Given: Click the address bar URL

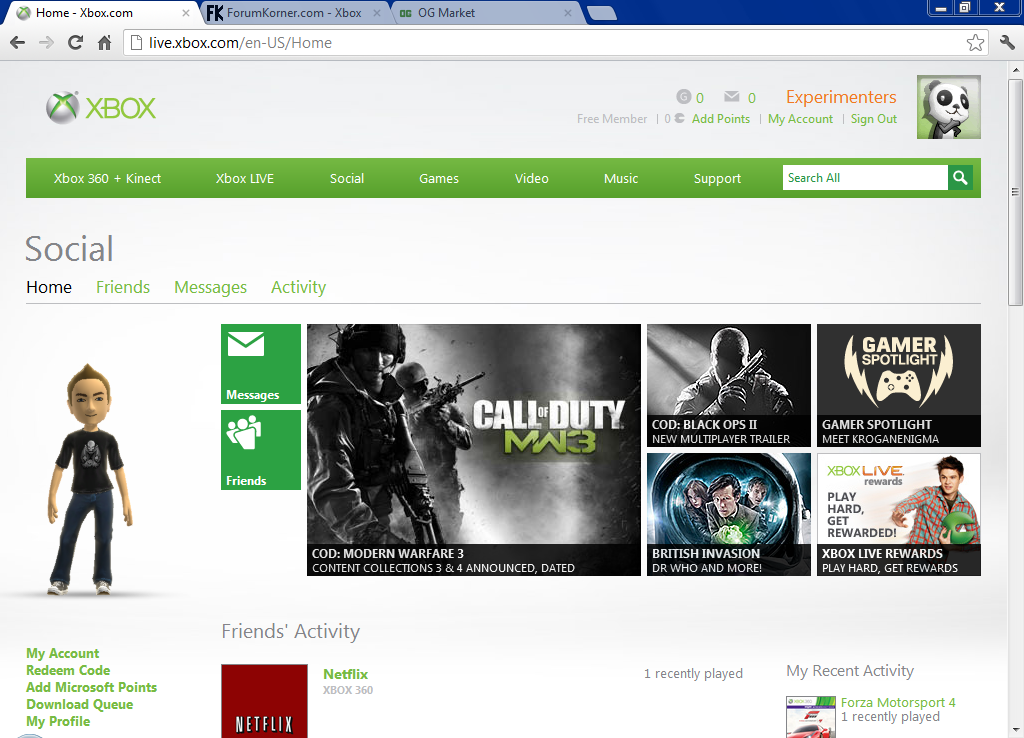Looking at the screenshot, I should [240, 43].
